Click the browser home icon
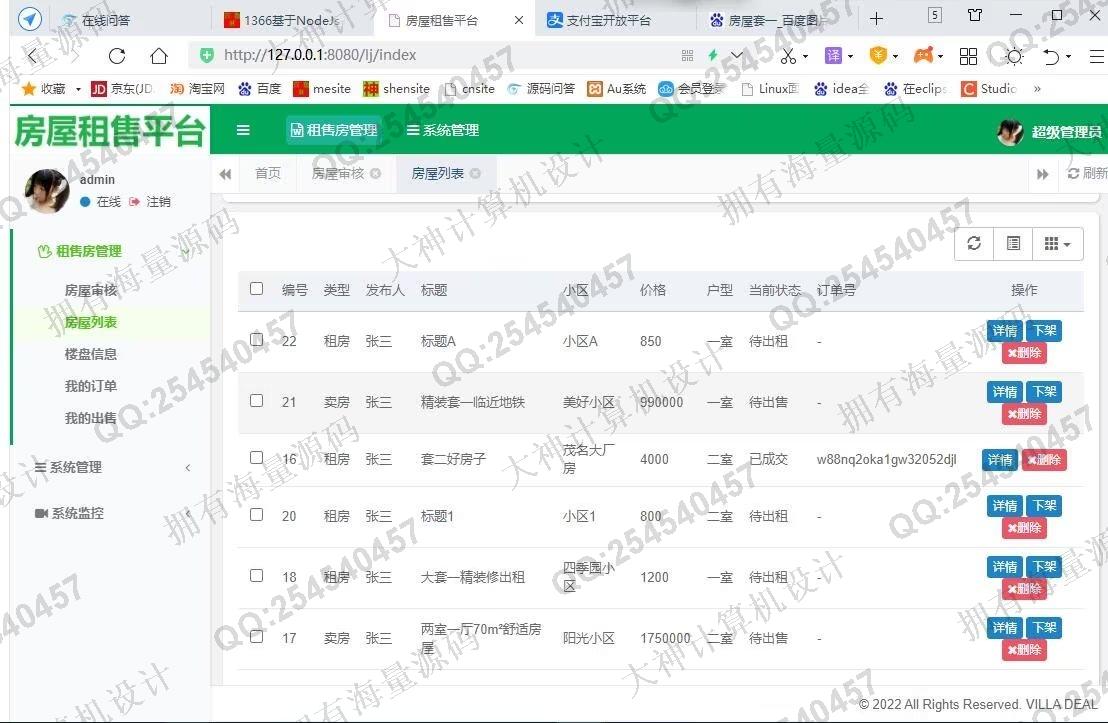Image resolution: width=1108 pixels, height=723 pixels. pos(159,56)
